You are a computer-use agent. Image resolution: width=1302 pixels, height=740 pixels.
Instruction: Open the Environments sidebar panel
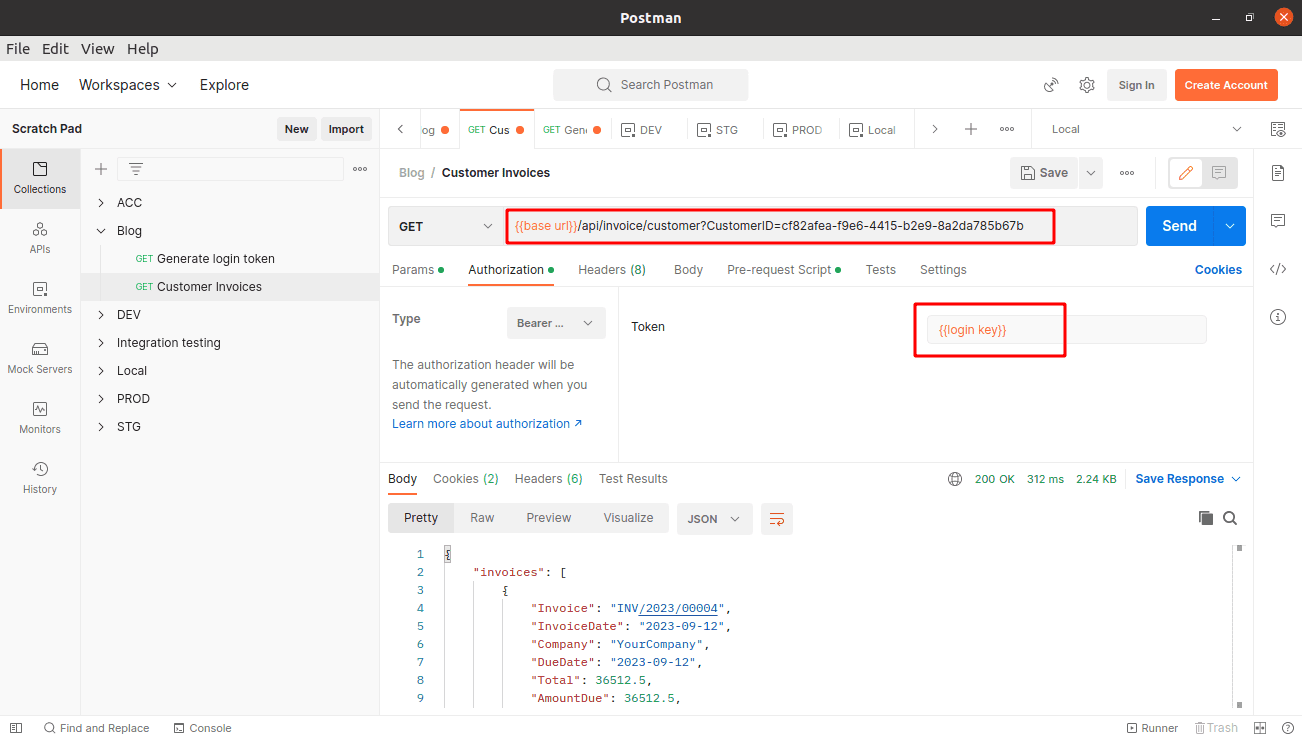(x=40, y=298)
